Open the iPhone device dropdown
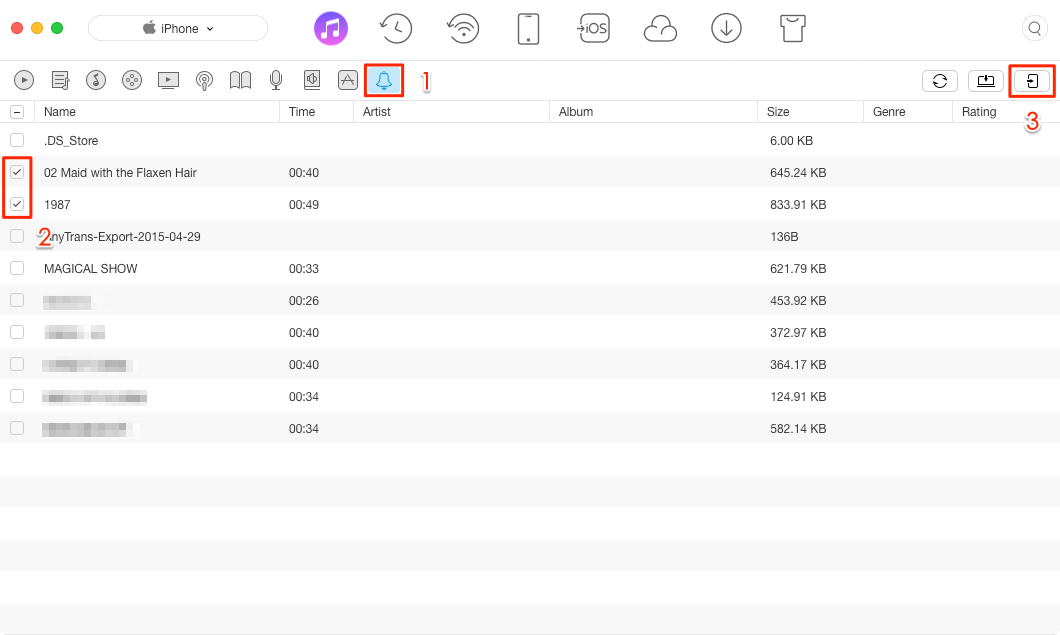Screen dimensions: 1060x635 pos(178,28)
